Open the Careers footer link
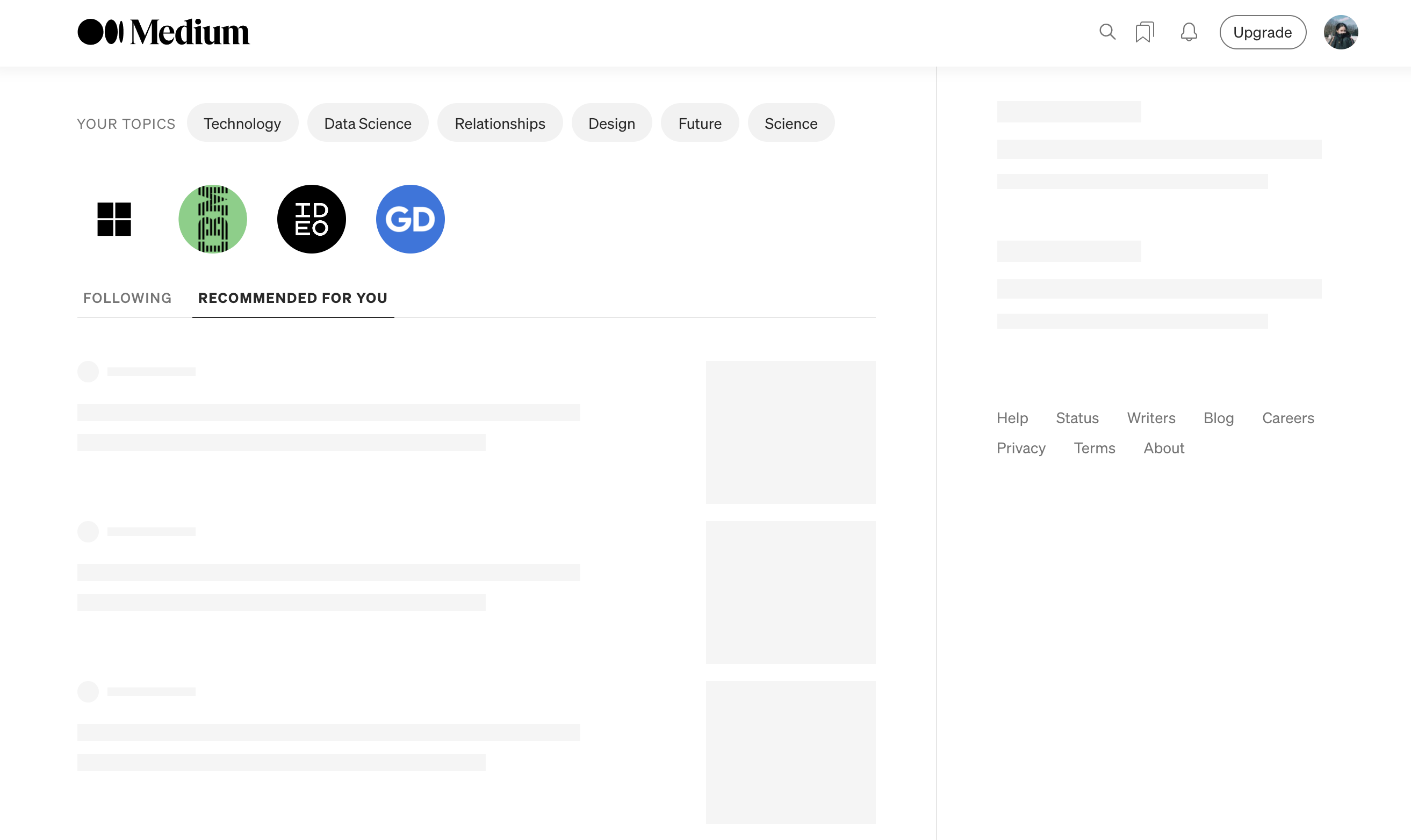Viewport: 1411px width, 840px height. [x=1287, y=418]
